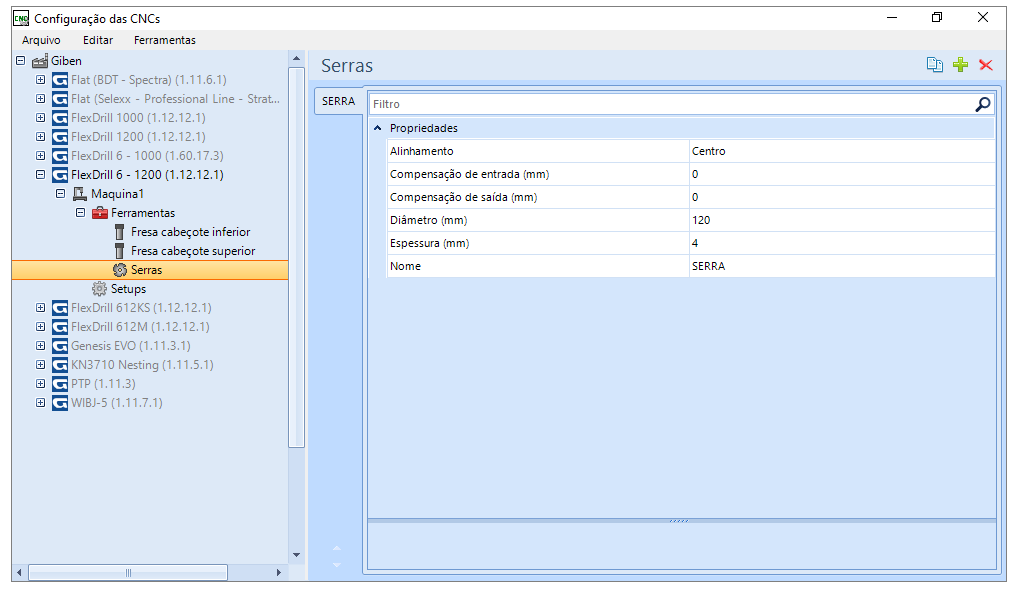Click Fresa cabeçote superior tool icon
The image size is (1025, 594).
(x=120, y=251)
